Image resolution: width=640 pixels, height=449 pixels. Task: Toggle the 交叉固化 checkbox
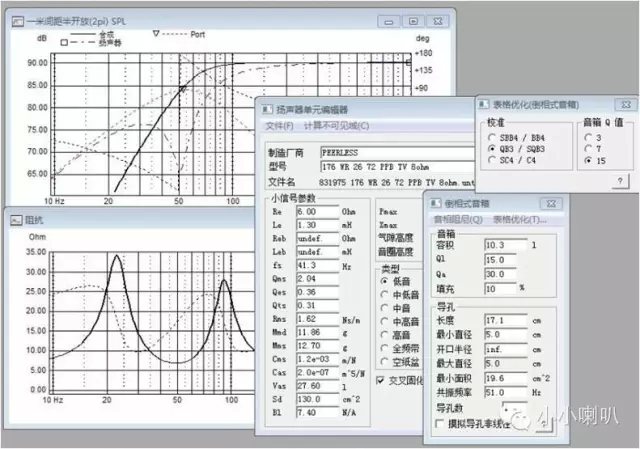click(380, 380)
